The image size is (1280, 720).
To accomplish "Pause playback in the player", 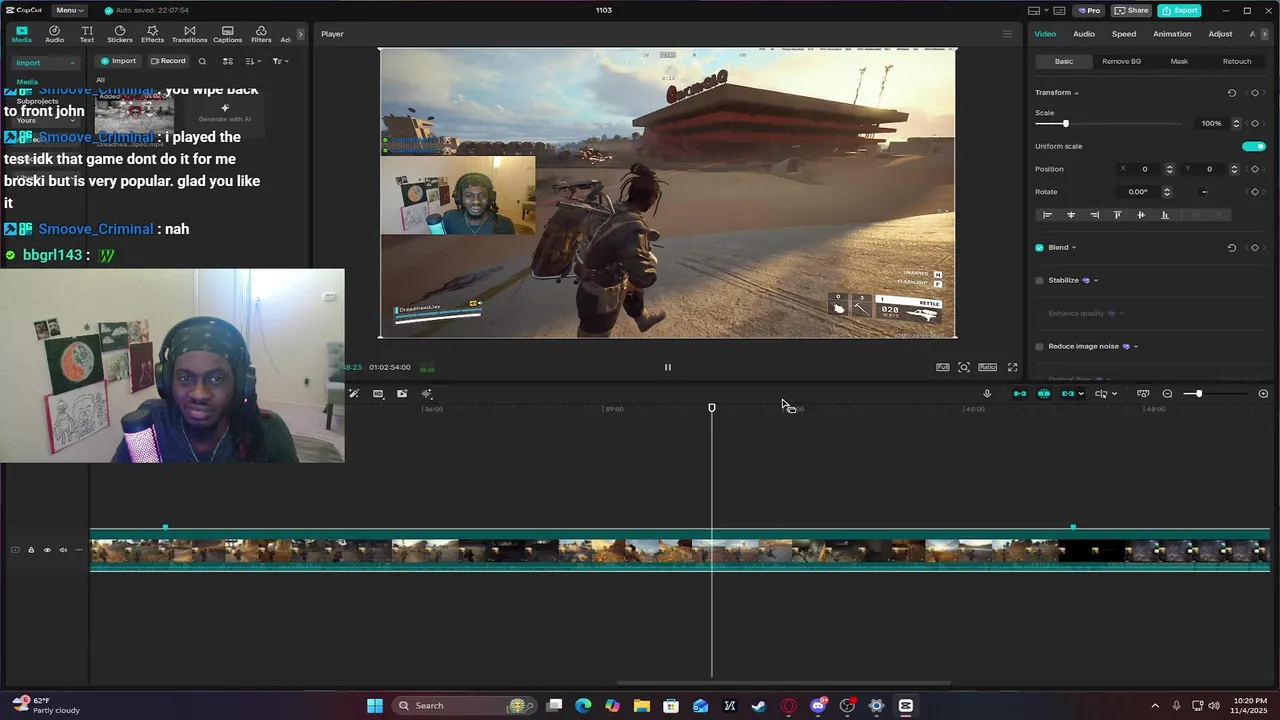I will 668,367.
